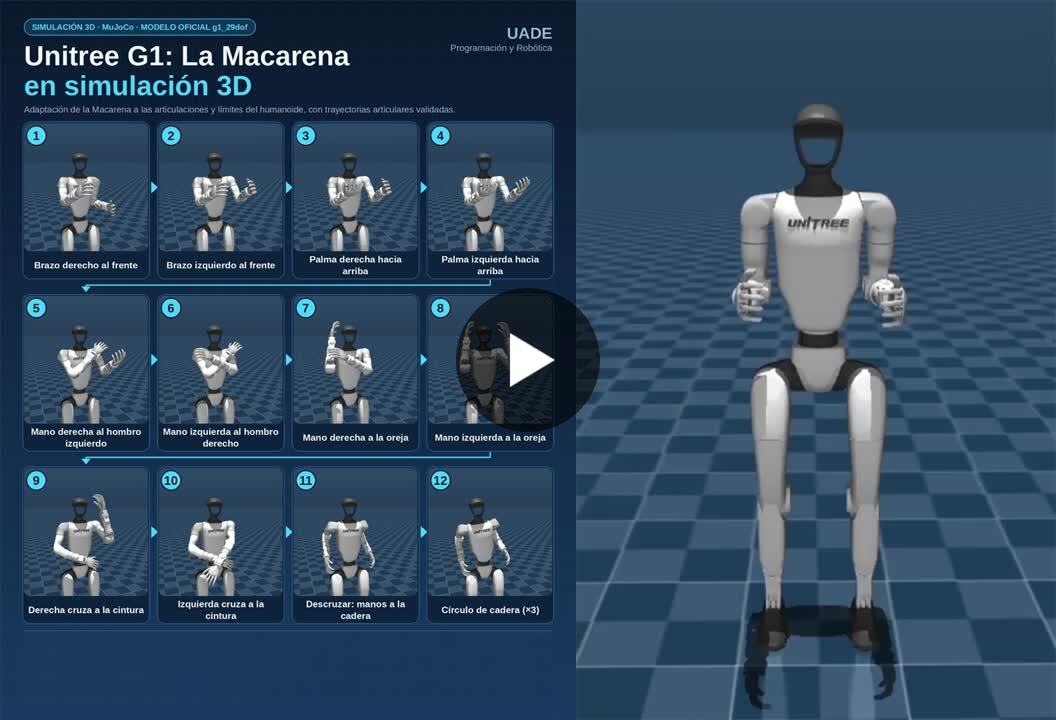1056x720 pixels.
Task: Click step 10 Izquierda cruza a la cintura card
Action: (220, 545)
